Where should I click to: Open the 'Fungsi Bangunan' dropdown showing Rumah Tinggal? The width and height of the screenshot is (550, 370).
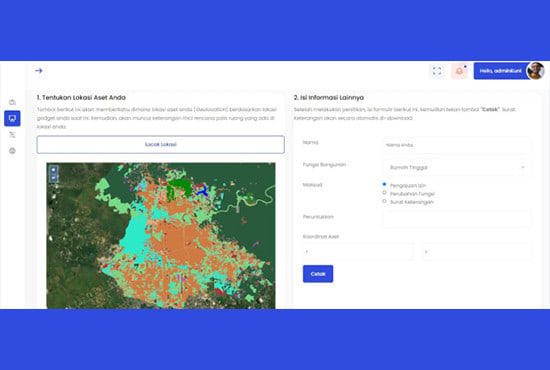457,167
